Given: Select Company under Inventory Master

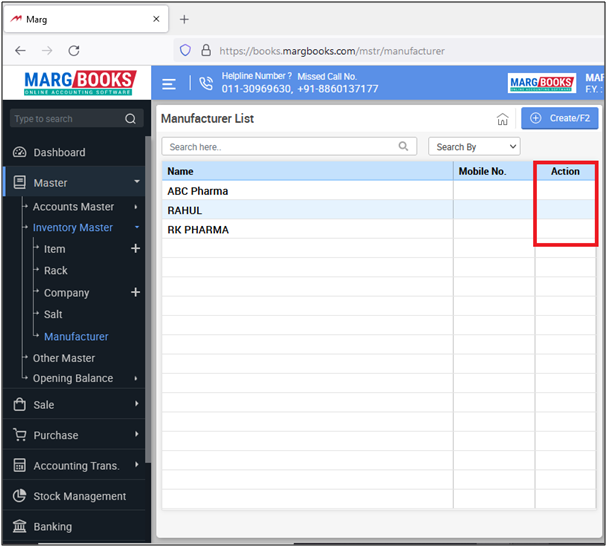Looking at the screenshot, I should pyautogui.click(x=66, y=293).
